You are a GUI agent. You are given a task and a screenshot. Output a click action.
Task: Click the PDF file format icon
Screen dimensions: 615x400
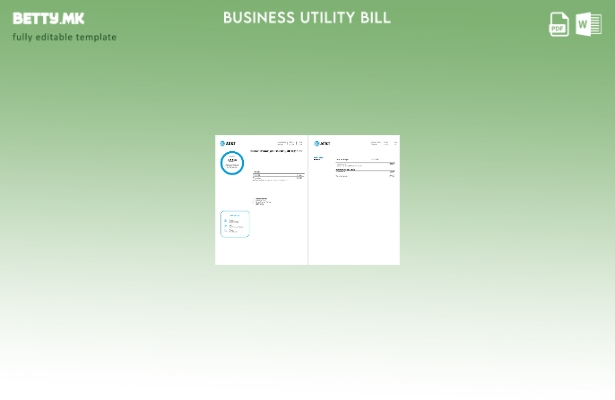click(559, 24)
